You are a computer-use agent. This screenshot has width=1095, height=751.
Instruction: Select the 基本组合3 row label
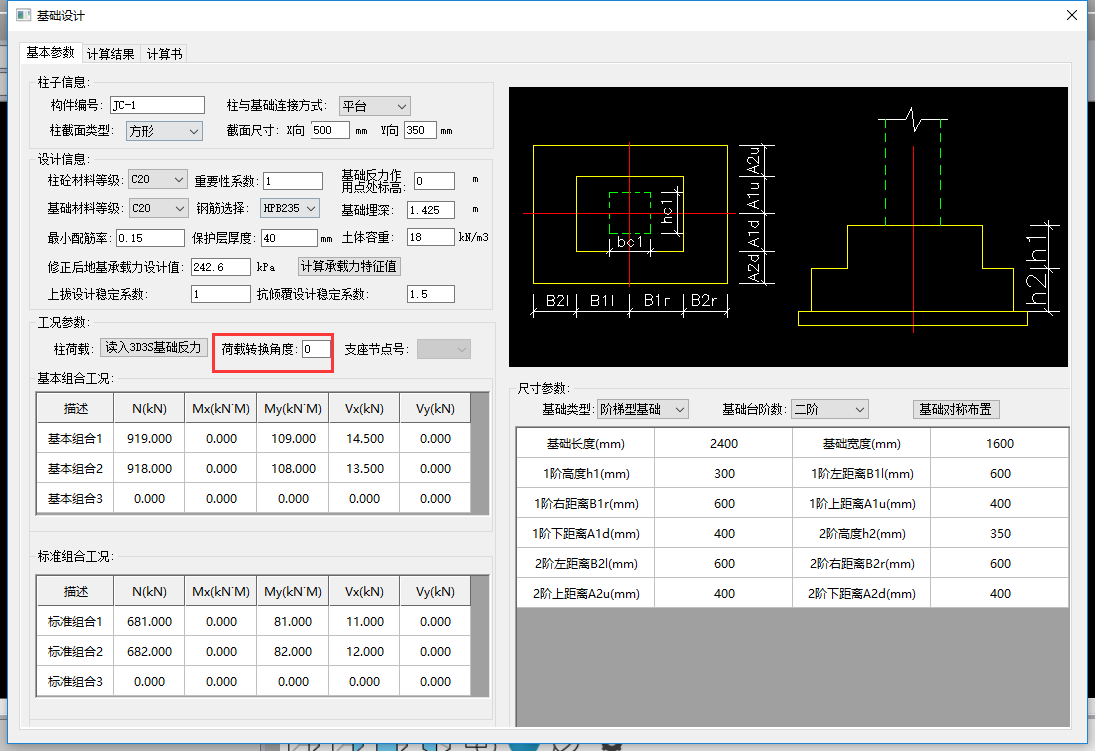(75, 499)
